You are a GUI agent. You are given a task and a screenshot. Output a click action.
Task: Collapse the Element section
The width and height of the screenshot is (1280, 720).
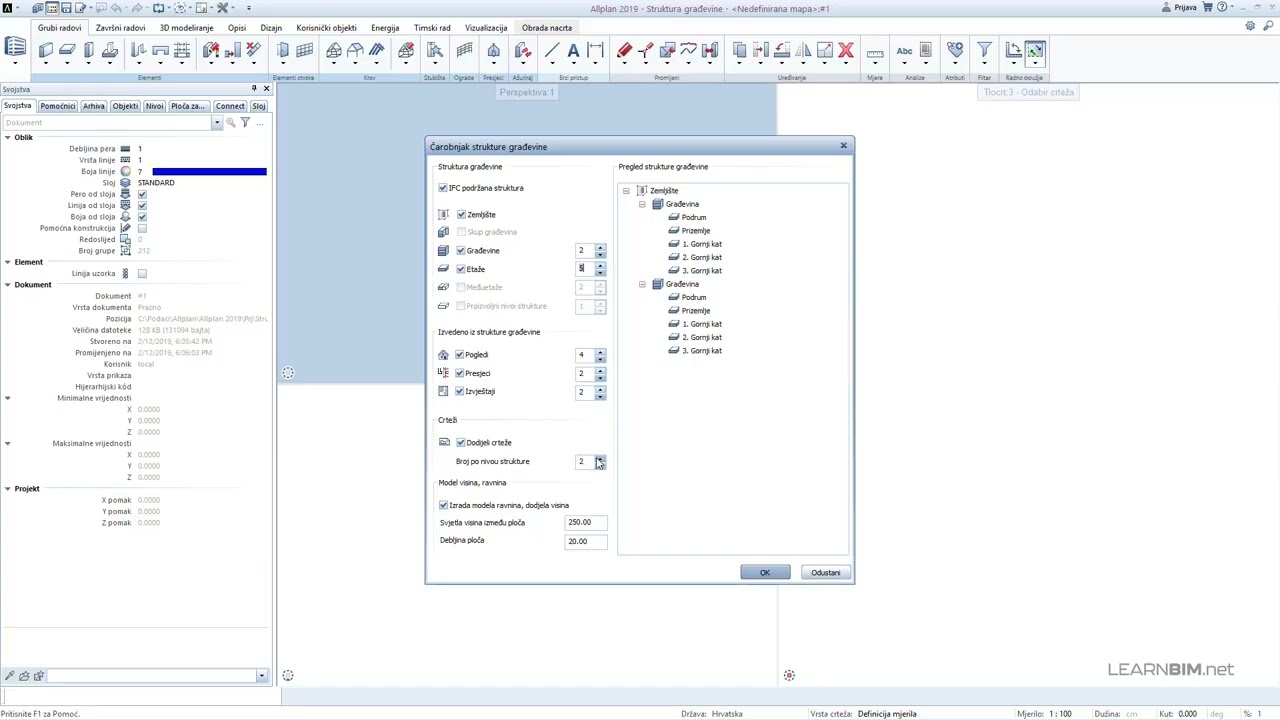click(7, 262)
